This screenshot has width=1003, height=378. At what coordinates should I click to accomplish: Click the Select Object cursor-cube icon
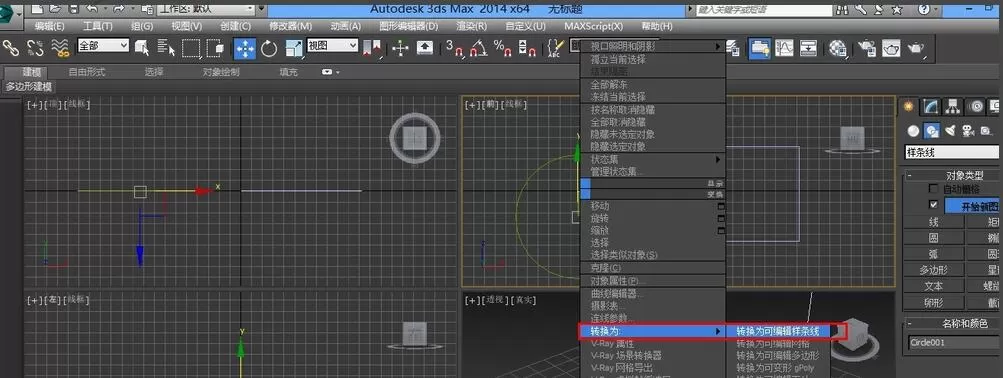coord(141,47)
